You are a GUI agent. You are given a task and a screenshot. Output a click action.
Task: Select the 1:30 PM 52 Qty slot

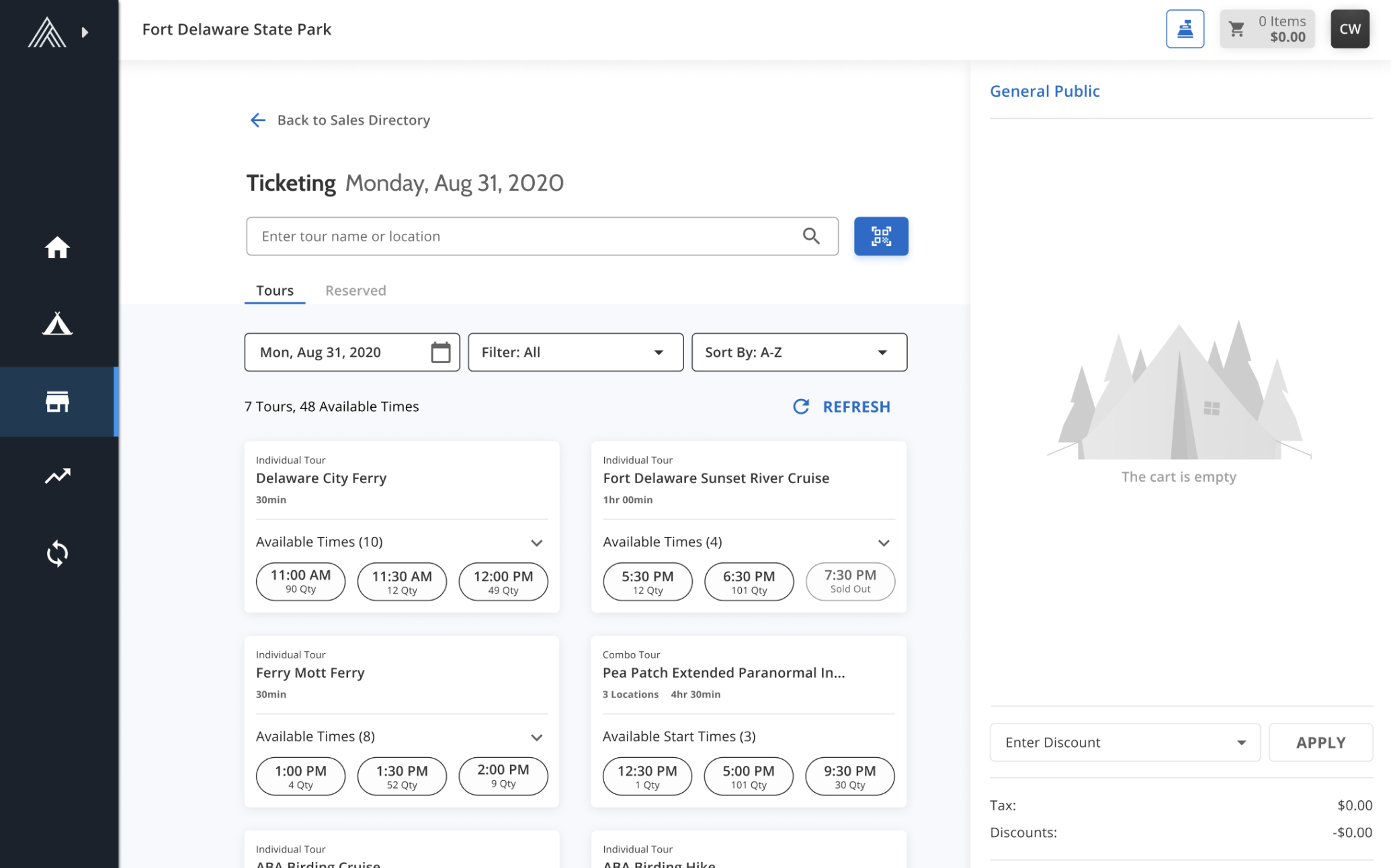(402, 776)
